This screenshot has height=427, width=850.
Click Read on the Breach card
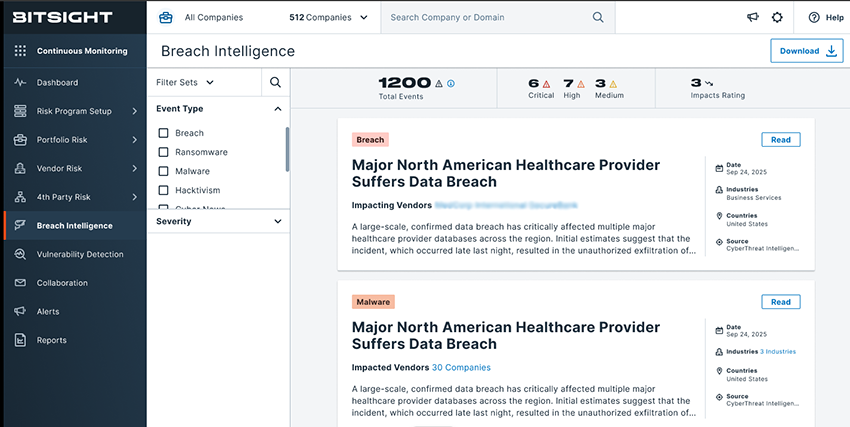click(781, 140)
